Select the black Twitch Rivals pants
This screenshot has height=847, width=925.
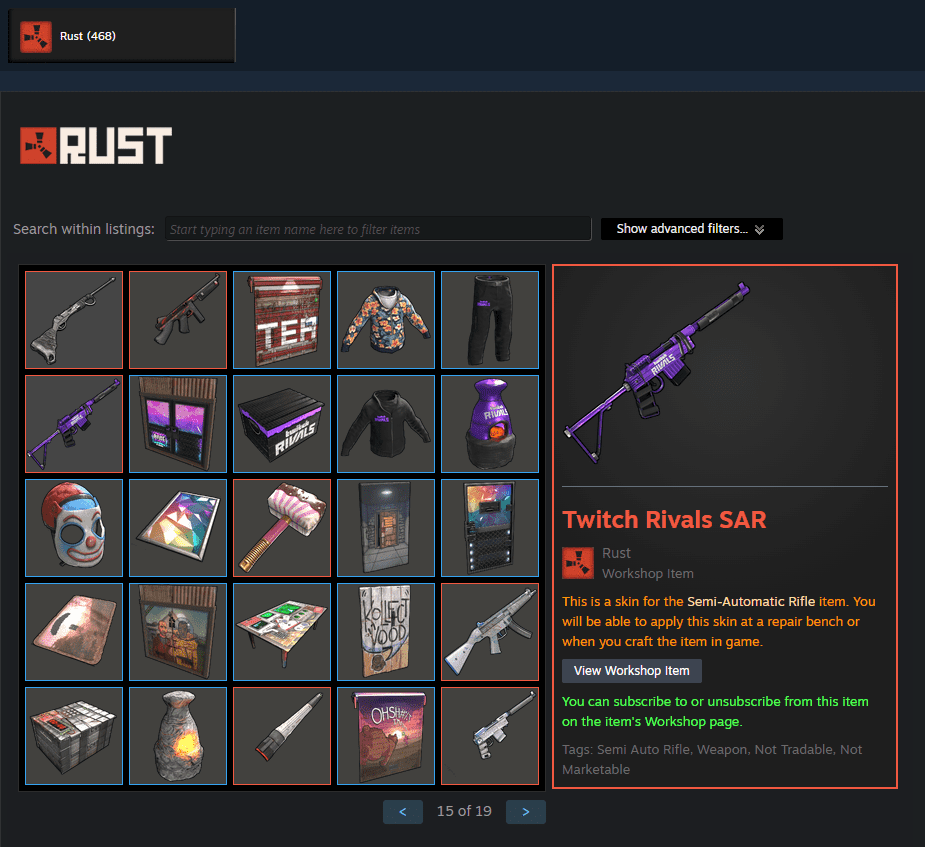(x=490, y=320)
